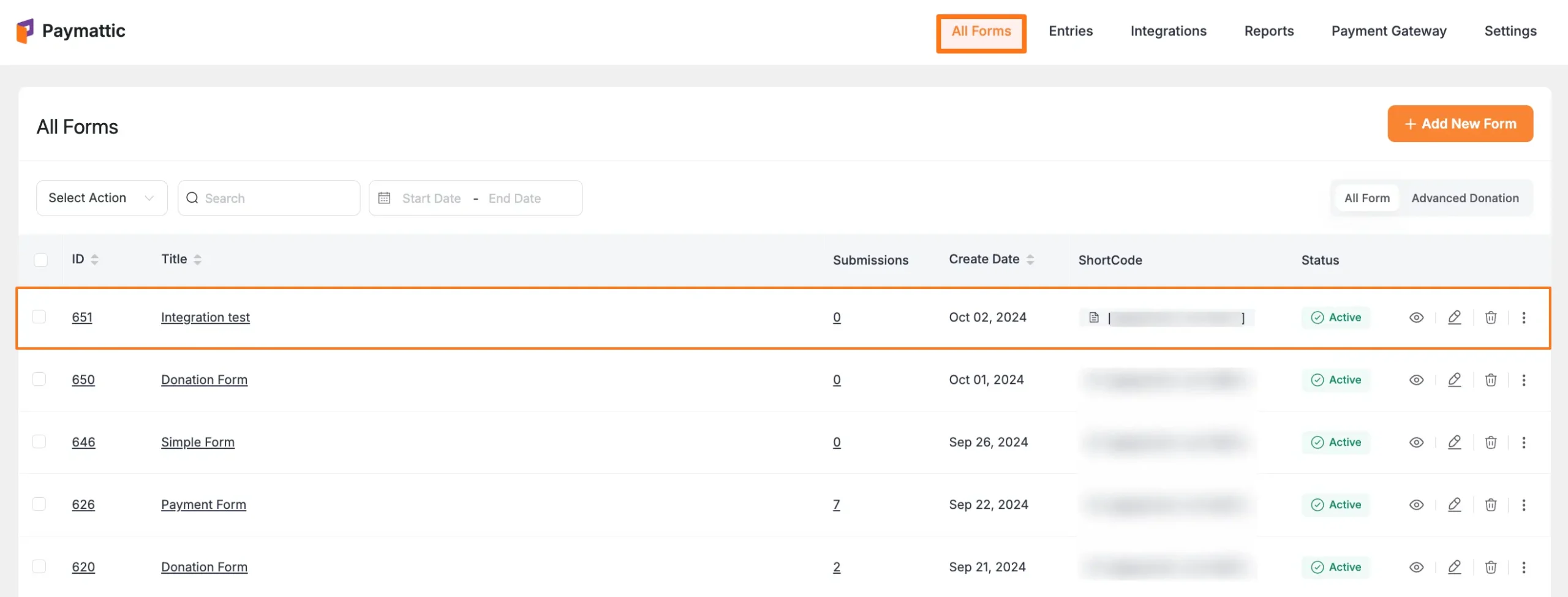The width and height of the screenshot is (1568, 597).
Task: Open more options for Payment Form row
Action: point(1523,505)
